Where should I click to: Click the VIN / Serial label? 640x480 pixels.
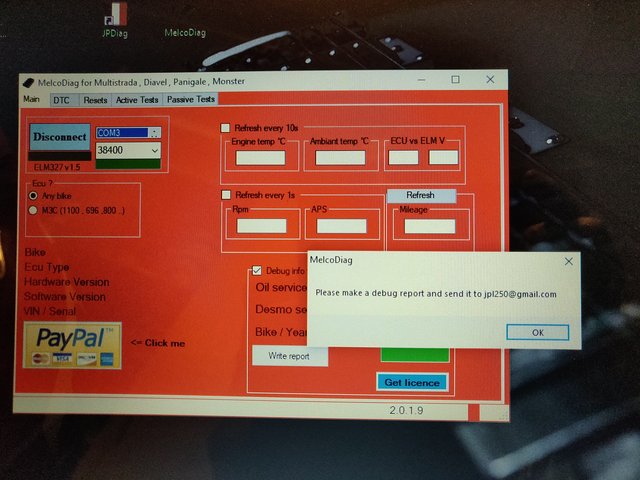pyautogui.click(x=50, y=311)
